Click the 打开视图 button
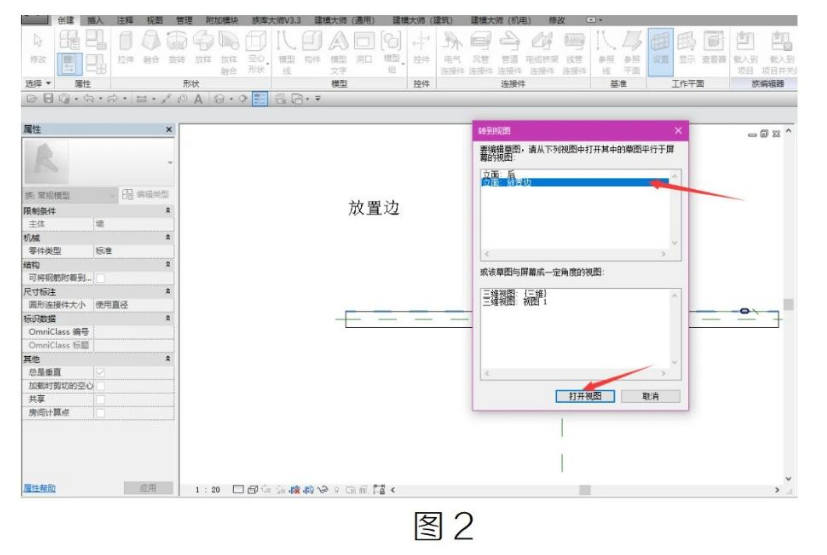Viewport: 827px width, 555px height. coord(585,396)
